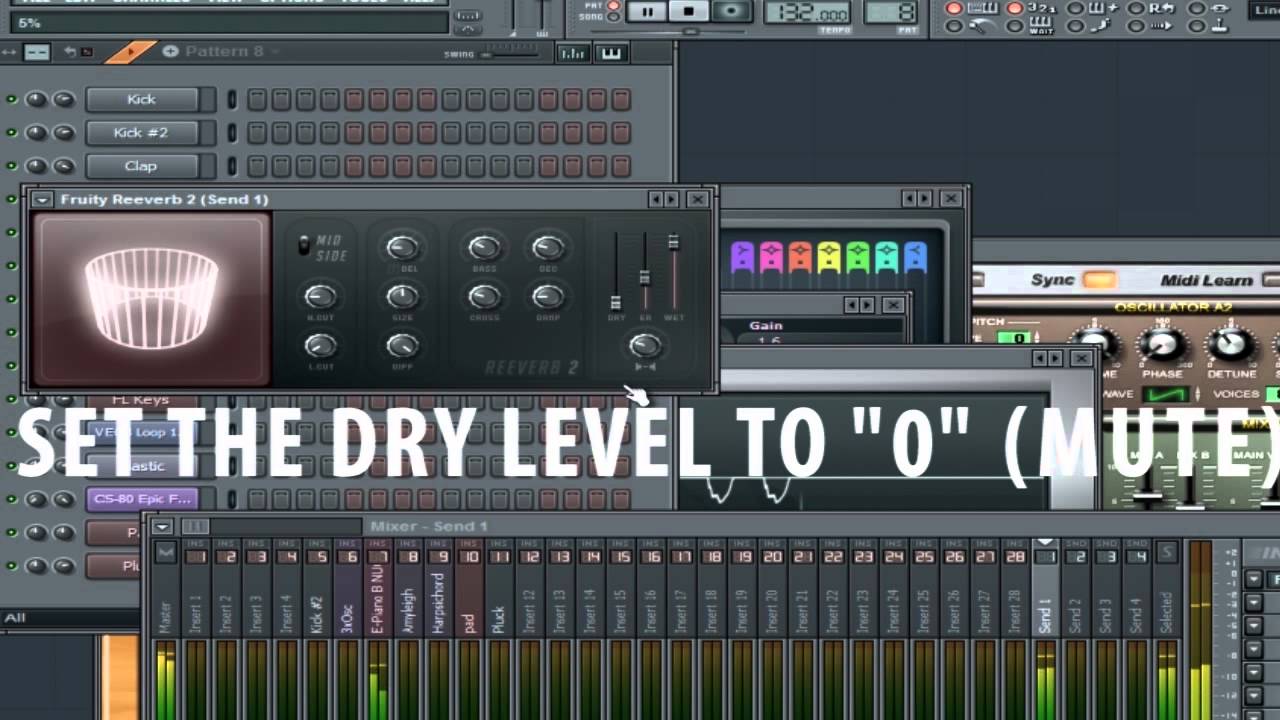
Task: Open the keyboard editor in step sequencer
Action: [610, 53]
